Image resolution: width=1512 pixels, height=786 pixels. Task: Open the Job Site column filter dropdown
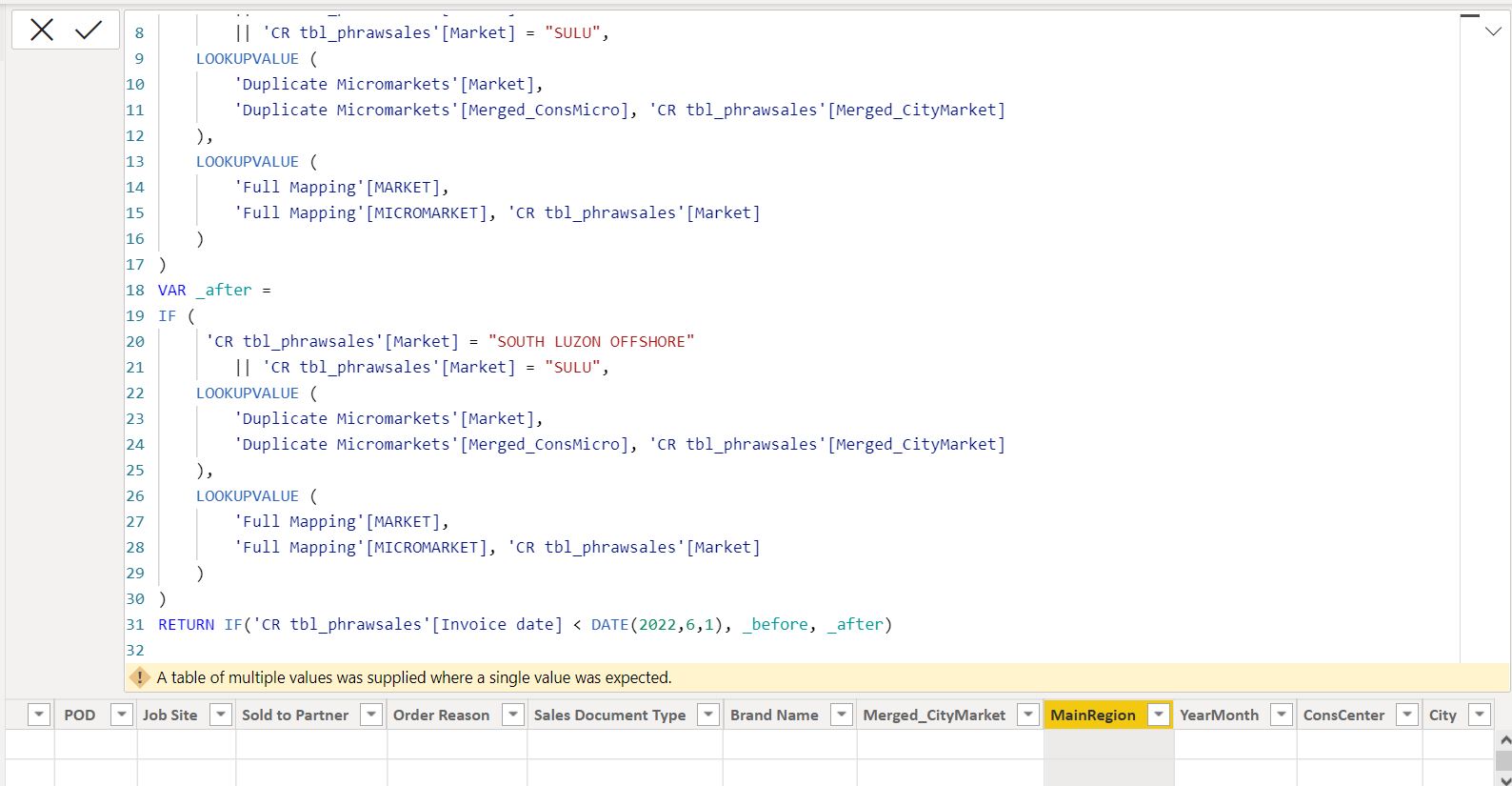(221, 715)
